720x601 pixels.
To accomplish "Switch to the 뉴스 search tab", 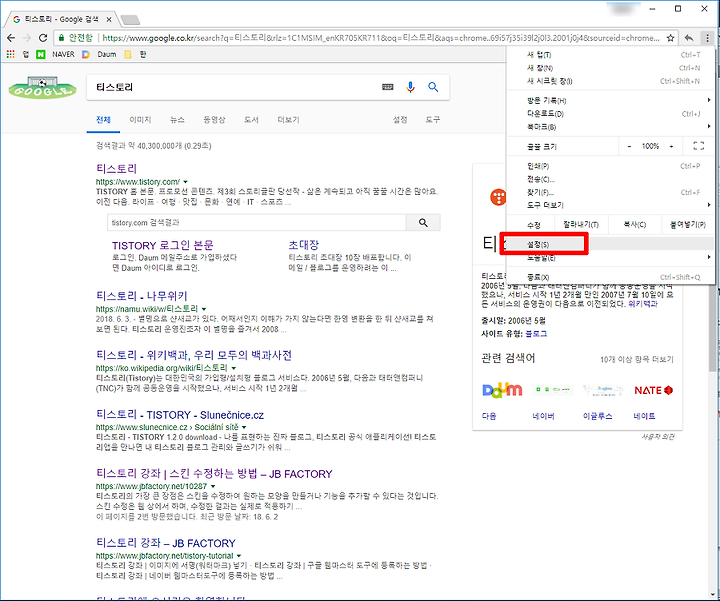I will pos(177,119).
